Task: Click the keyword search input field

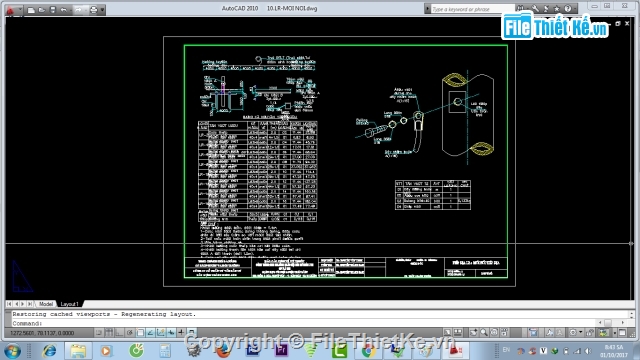Action: tap(473, 9)
